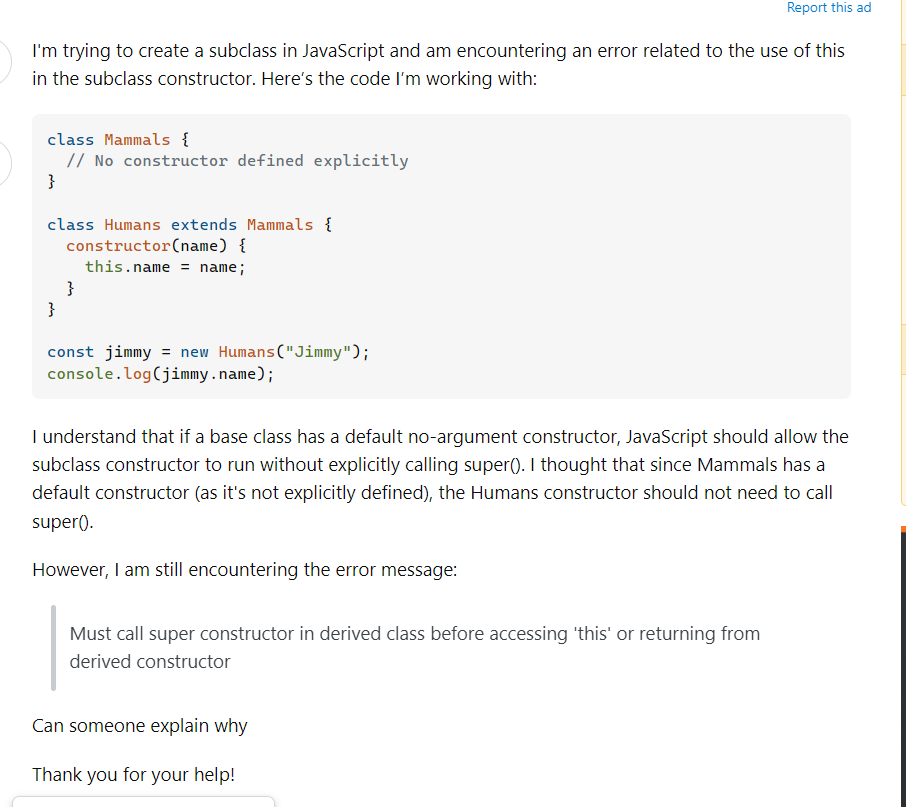The width and height of the screenshot is (906, 807).
Task: Click the "constructor(name) {" code line
Action: pos(155,246)
